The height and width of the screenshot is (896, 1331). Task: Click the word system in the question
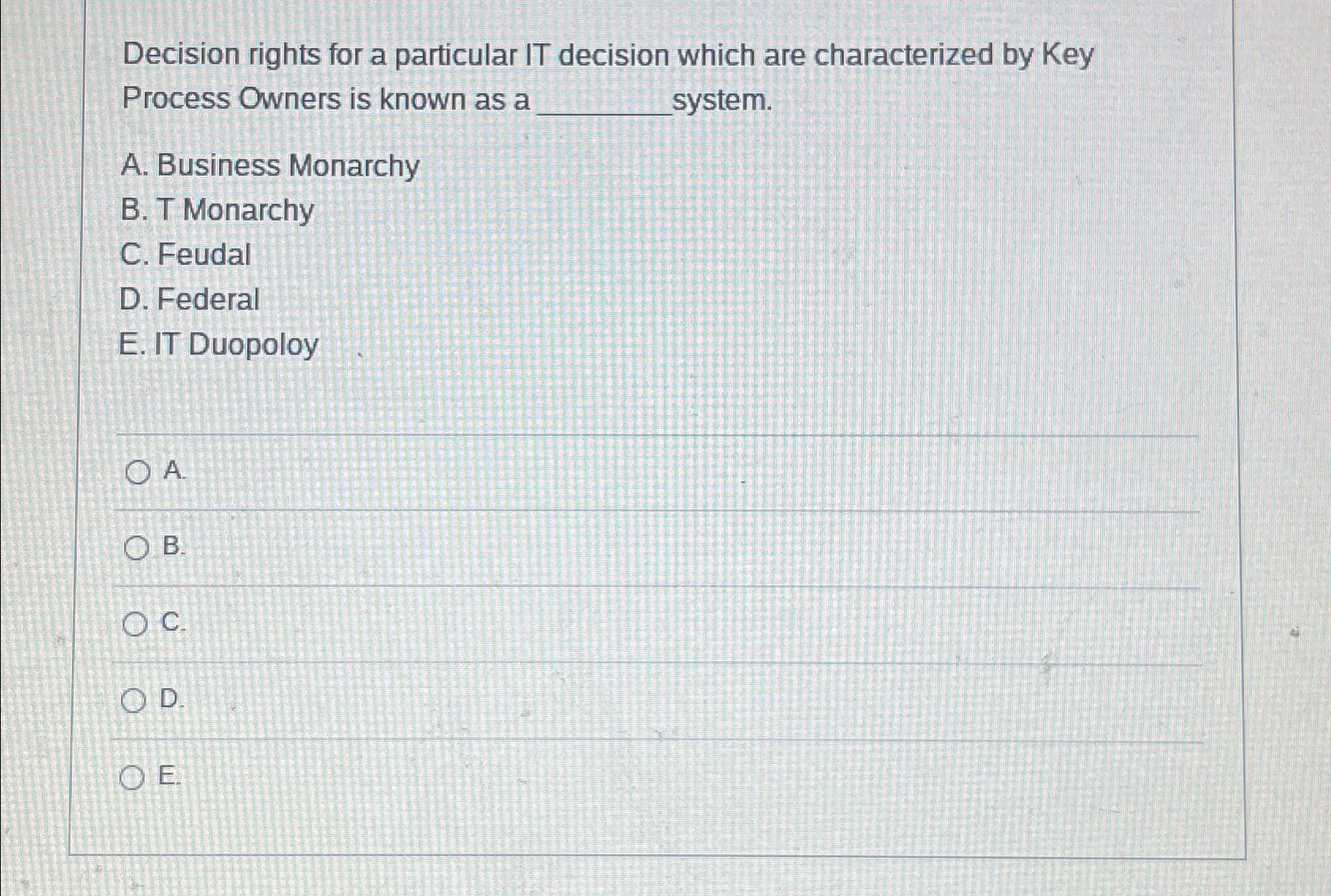click(x=723, y=100)
